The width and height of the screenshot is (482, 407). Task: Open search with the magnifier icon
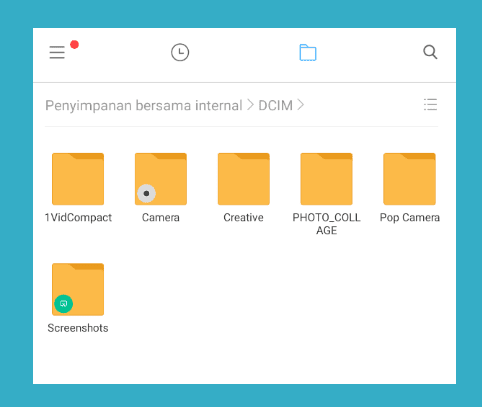click(x=430, y=52)
